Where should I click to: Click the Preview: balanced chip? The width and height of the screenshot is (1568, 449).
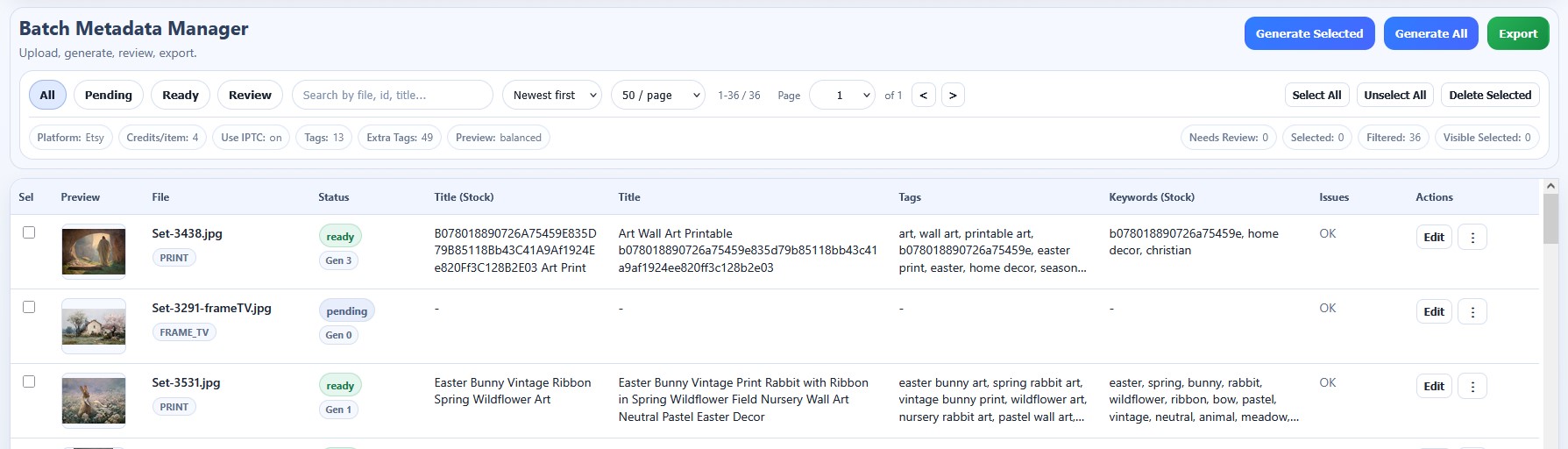[x=499, y=138]
